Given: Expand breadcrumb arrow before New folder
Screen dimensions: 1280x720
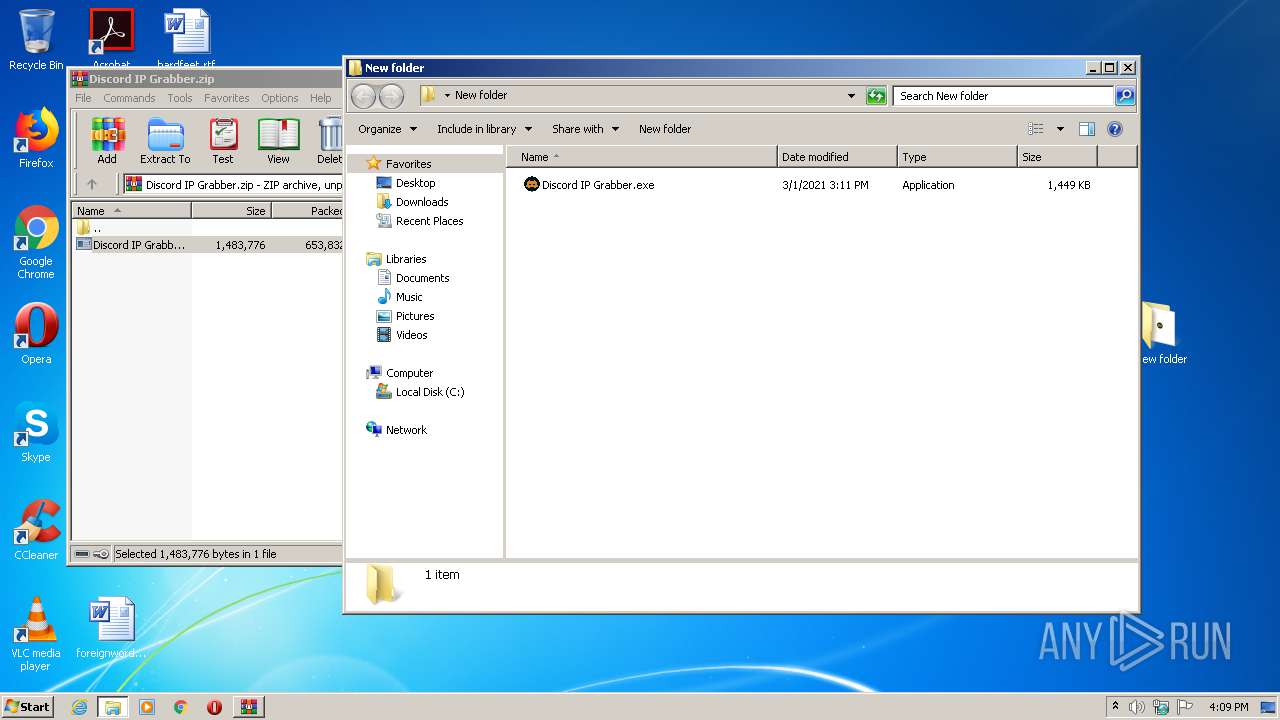Looking at the screenshot, I should click(x=447, y=96).
